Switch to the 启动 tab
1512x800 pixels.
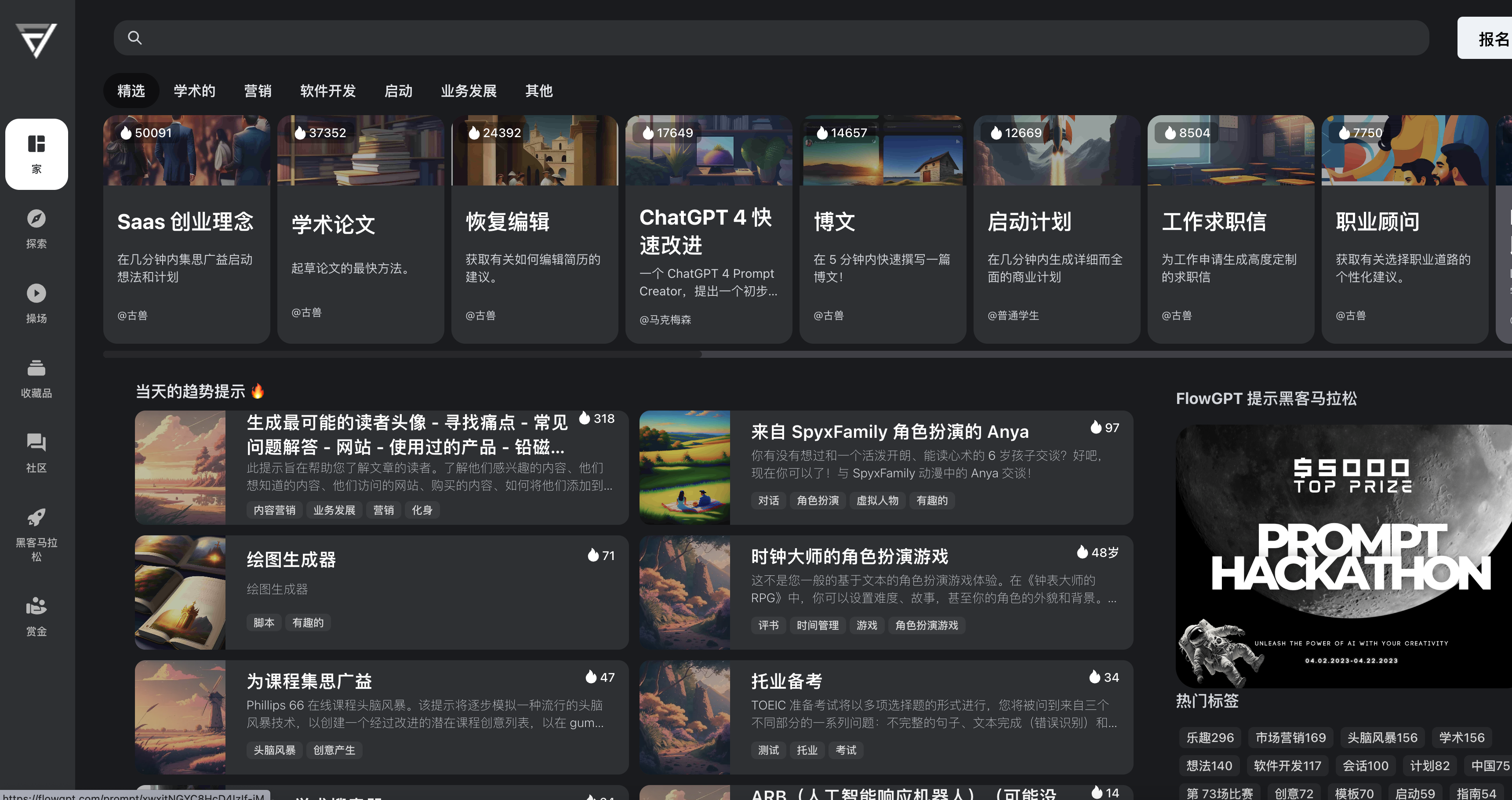tap(398, 91)
